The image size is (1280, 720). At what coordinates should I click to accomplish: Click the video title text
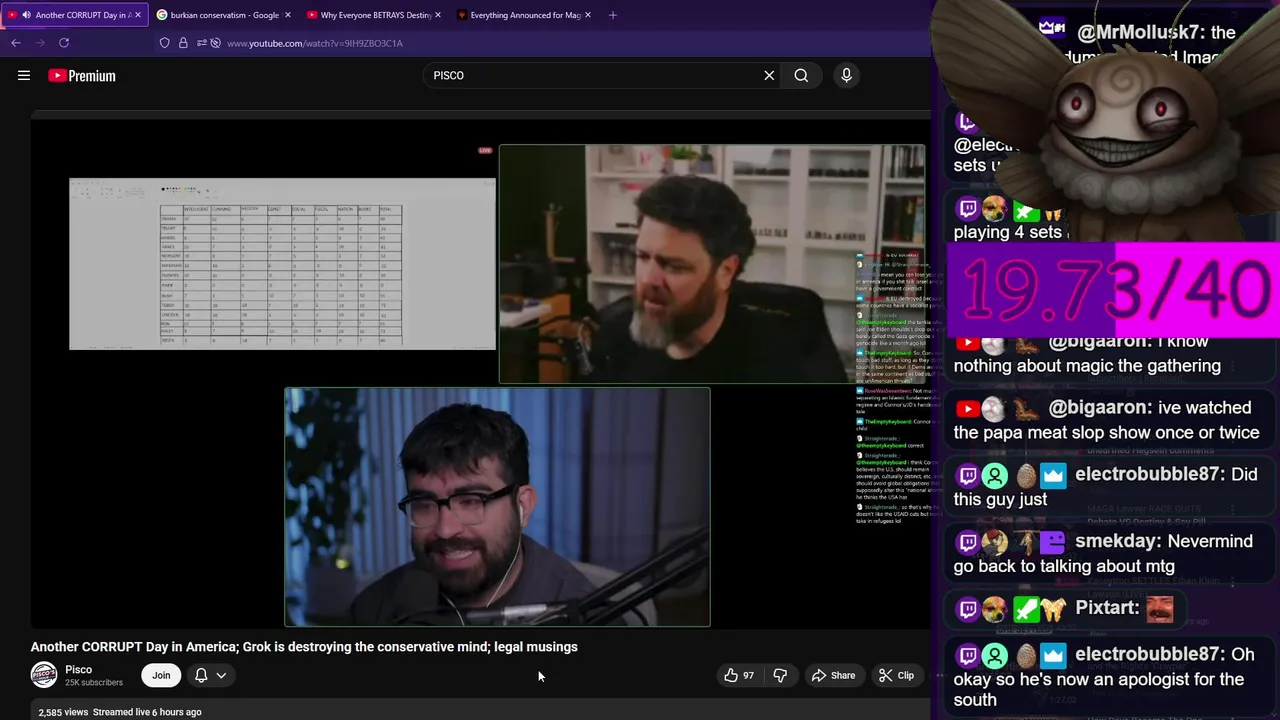pyautogui.click(x=304, y=647)
